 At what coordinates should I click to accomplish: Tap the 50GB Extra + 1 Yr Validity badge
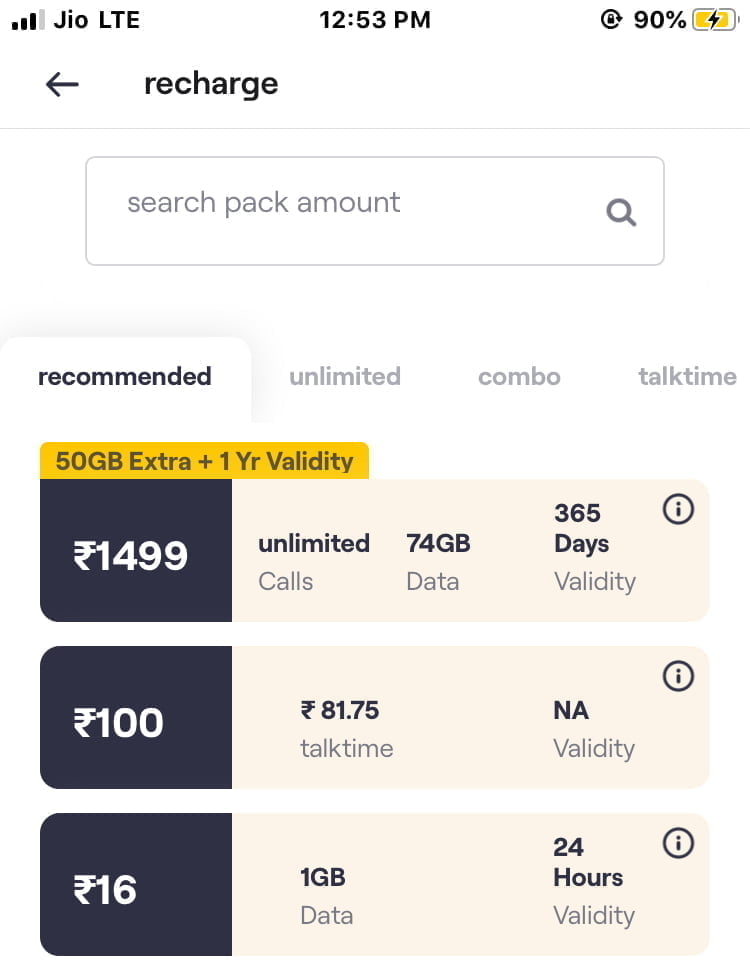tap(204, 461)
